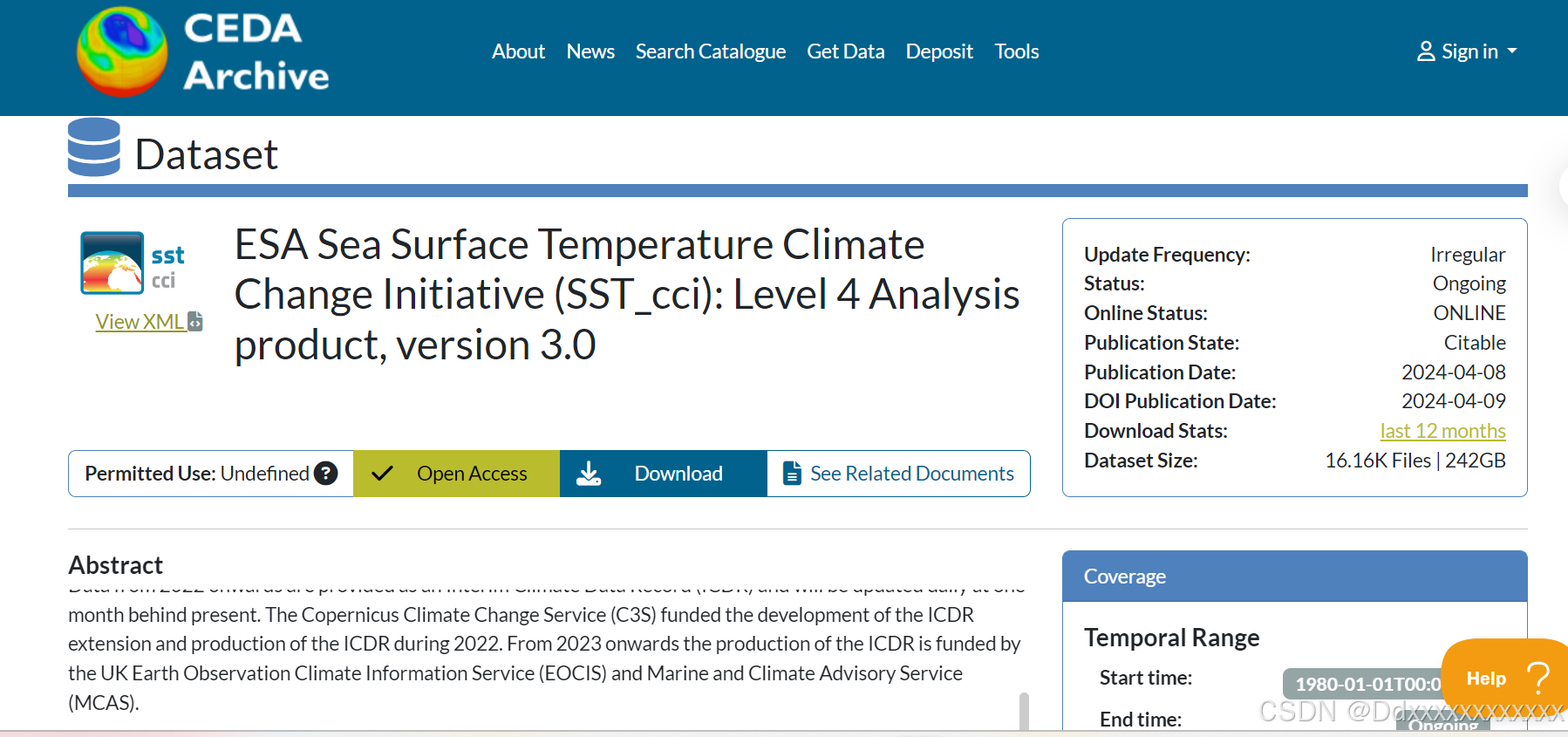Open the View XML link
1568x737 pixels.
pos(140,322)
